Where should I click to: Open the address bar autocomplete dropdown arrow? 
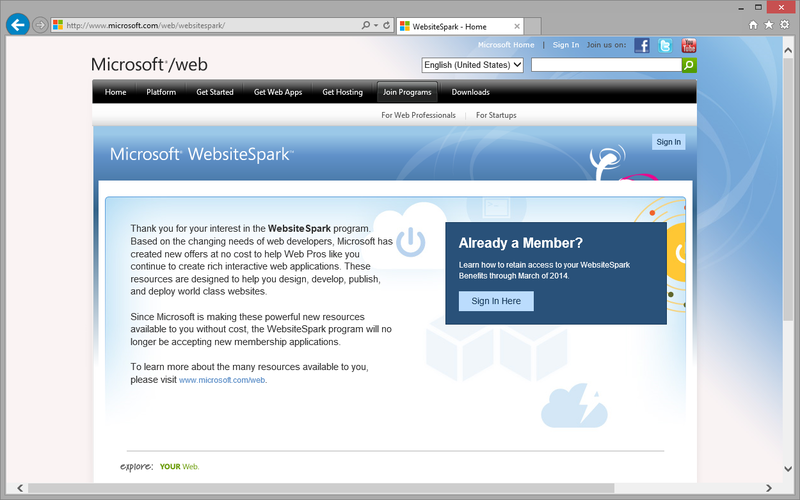coord(376,25)
